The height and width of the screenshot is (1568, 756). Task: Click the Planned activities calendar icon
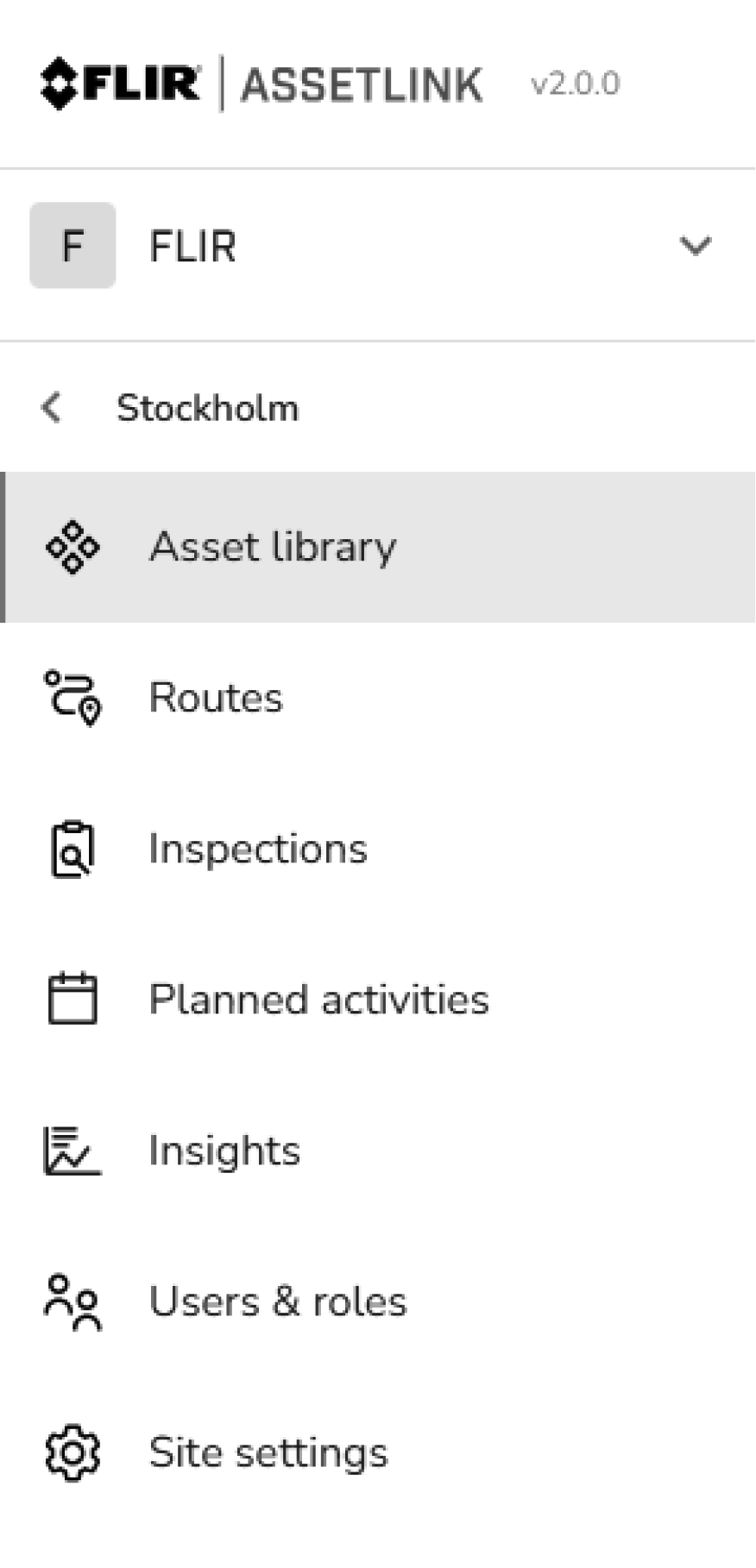coord(72,999)
